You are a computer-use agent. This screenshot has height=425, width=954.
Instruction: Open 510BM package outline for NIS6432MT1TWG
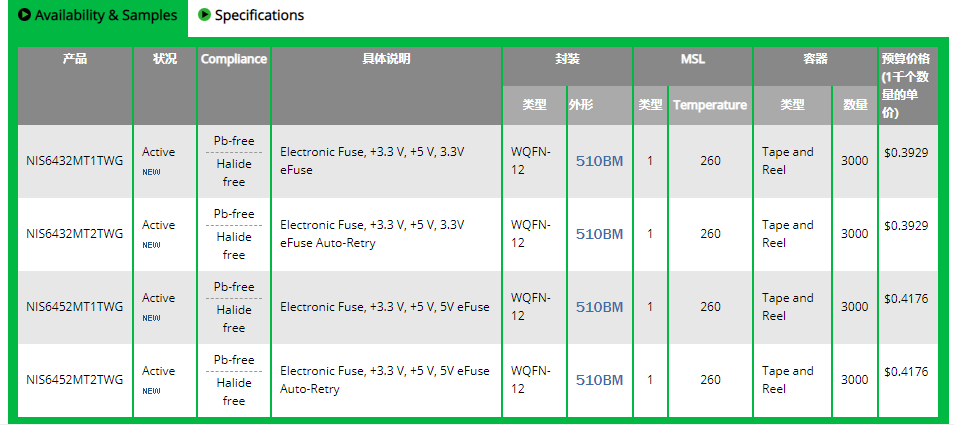point(599,161)
